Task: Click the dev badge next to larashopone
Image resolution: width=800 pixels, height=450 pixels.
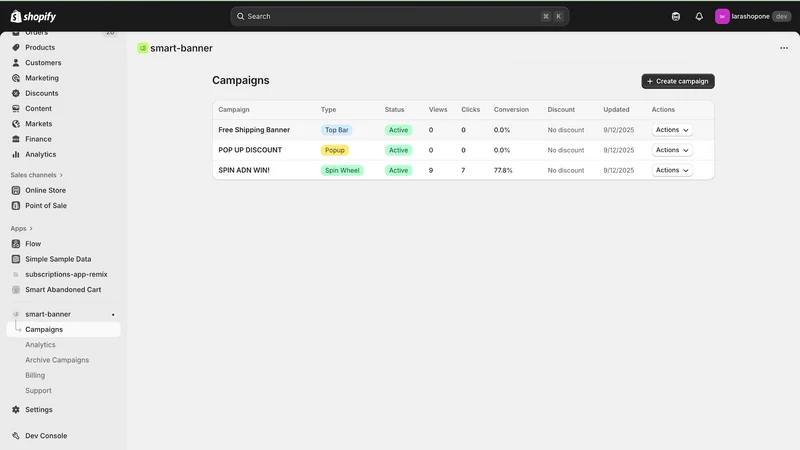Action: click(x=781, y=16)
